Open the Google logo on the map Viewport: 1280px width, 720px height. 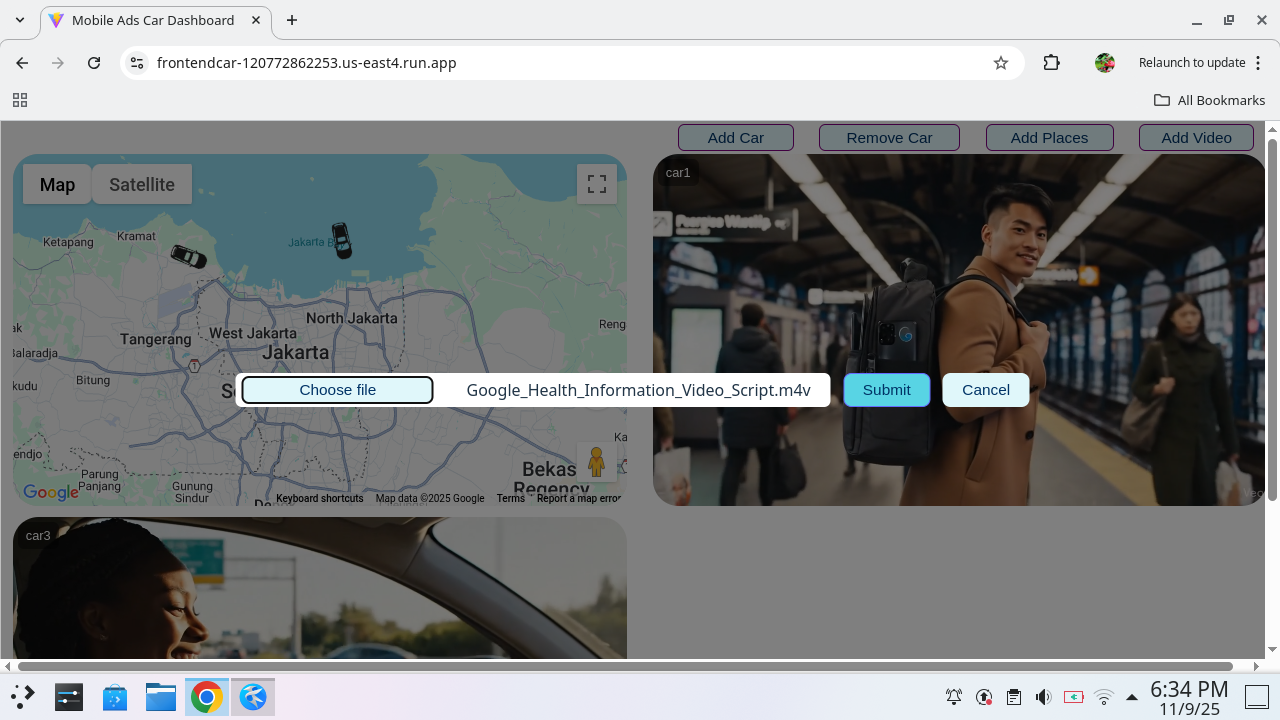pos(50,492)
